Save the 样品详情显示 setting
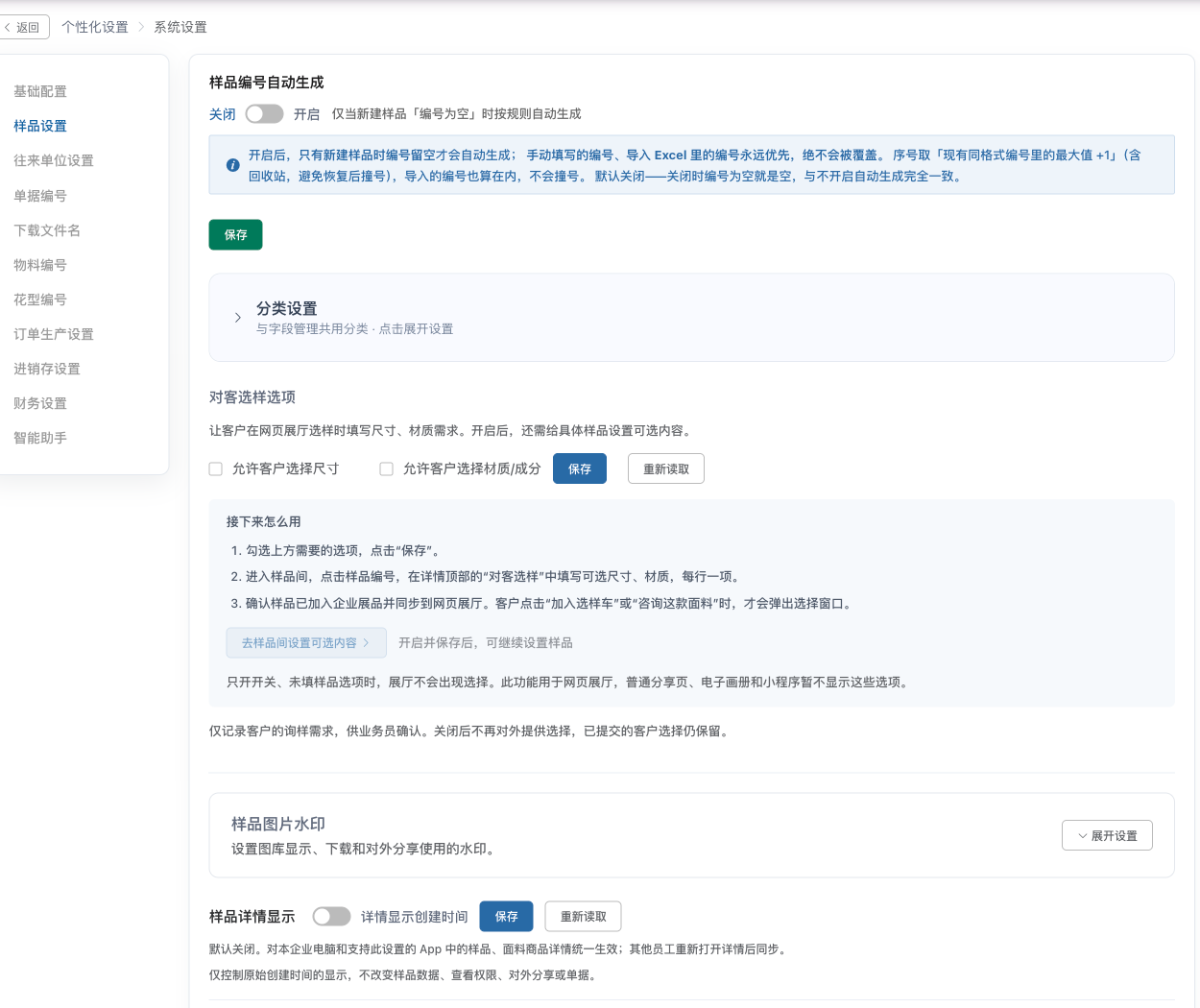The width and height of the screenshot is (1200, 1008). (507, 916)
